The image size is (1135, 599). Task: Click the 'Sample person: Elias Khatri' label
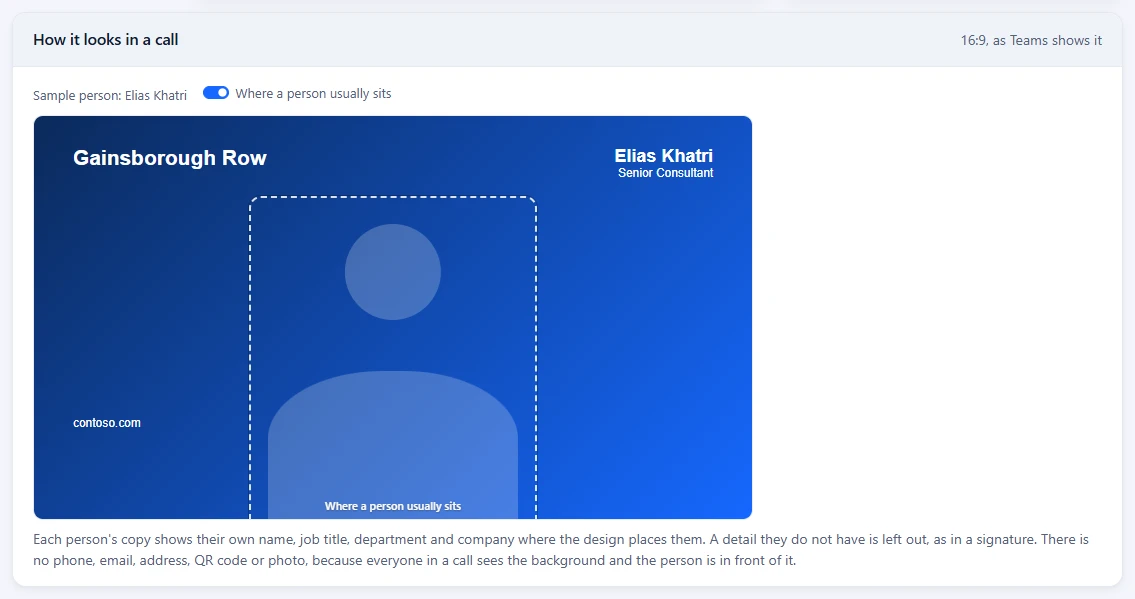(110, 95)
